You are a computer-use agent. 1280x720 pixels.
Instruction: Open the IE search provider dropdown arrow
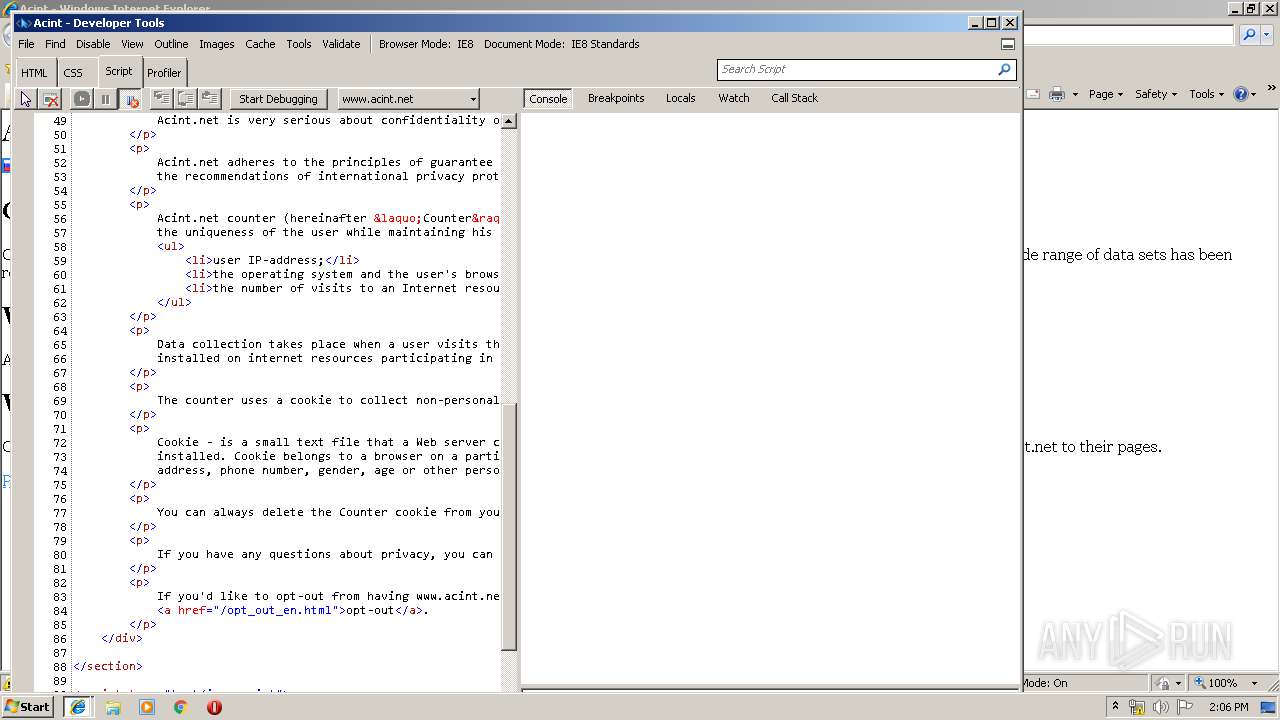(1267, 35)
